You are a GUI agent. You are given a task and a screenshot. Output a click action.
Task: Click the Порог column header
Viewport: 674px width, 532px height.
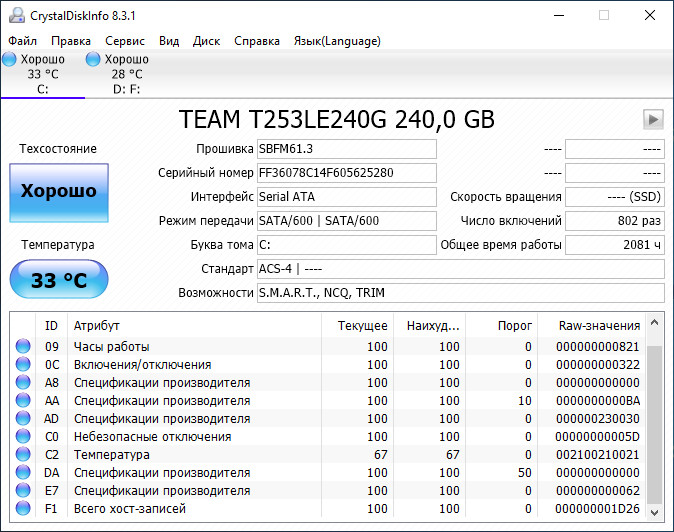click(502, 326)
